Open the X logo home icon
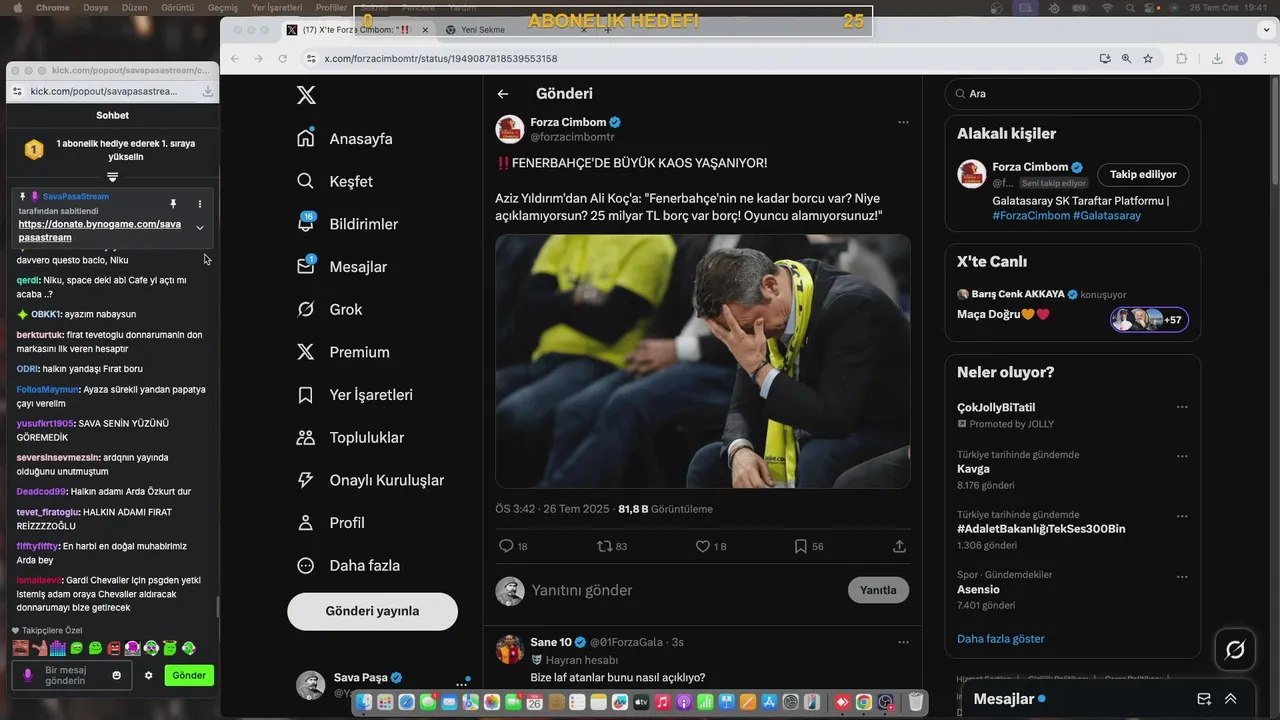Viewport: 1280px width, 720px height. (306, 95)
